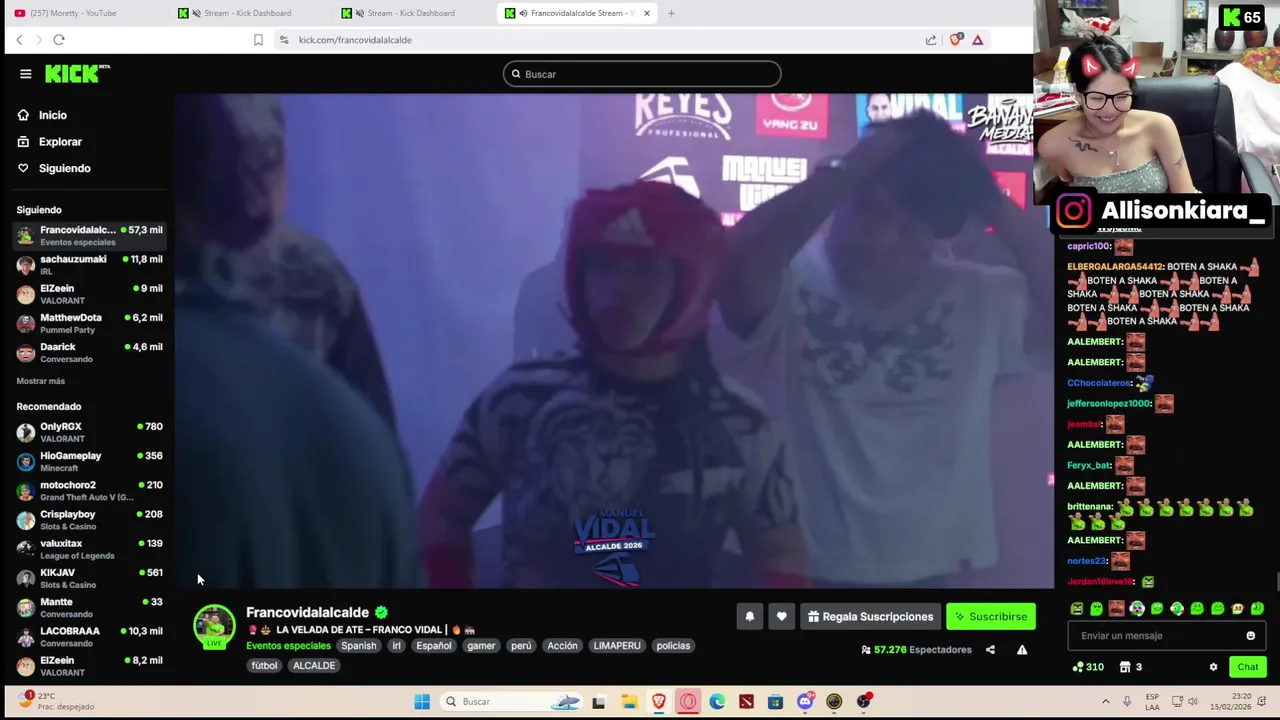Select the LIMAPERU tag
1280x720 pixels.
pyautogui.click(x=617, y=646)
